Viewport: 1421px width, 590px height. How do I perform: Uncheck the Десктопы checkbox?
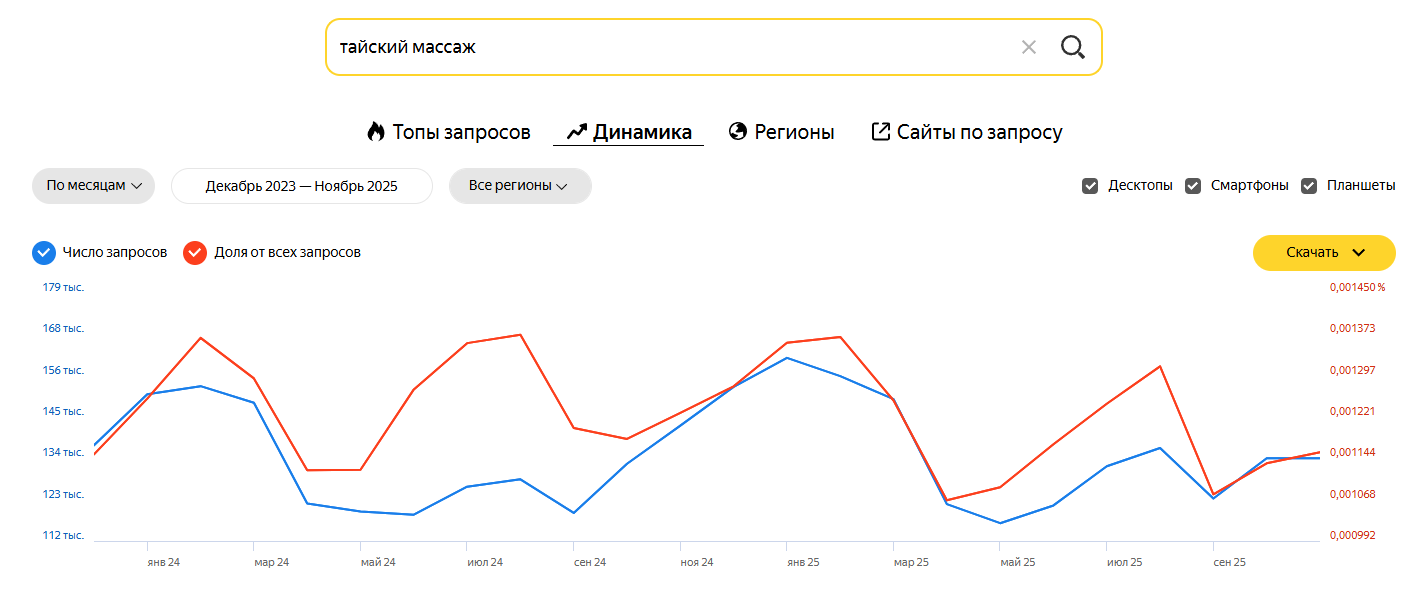(x=1090, y=186)
